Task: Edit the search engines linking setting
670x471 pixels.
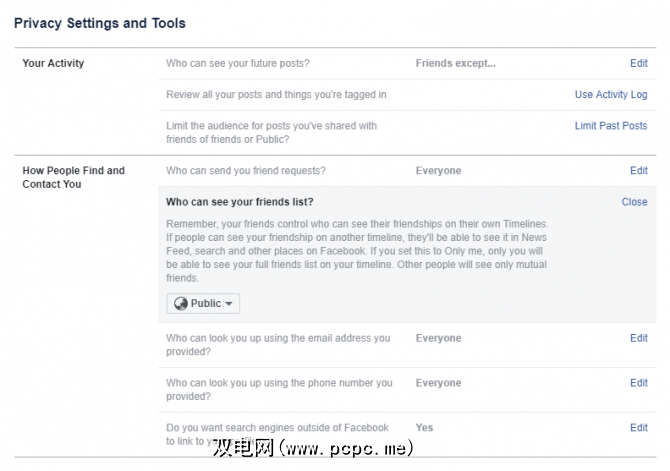Action: (x=638, y=428)
